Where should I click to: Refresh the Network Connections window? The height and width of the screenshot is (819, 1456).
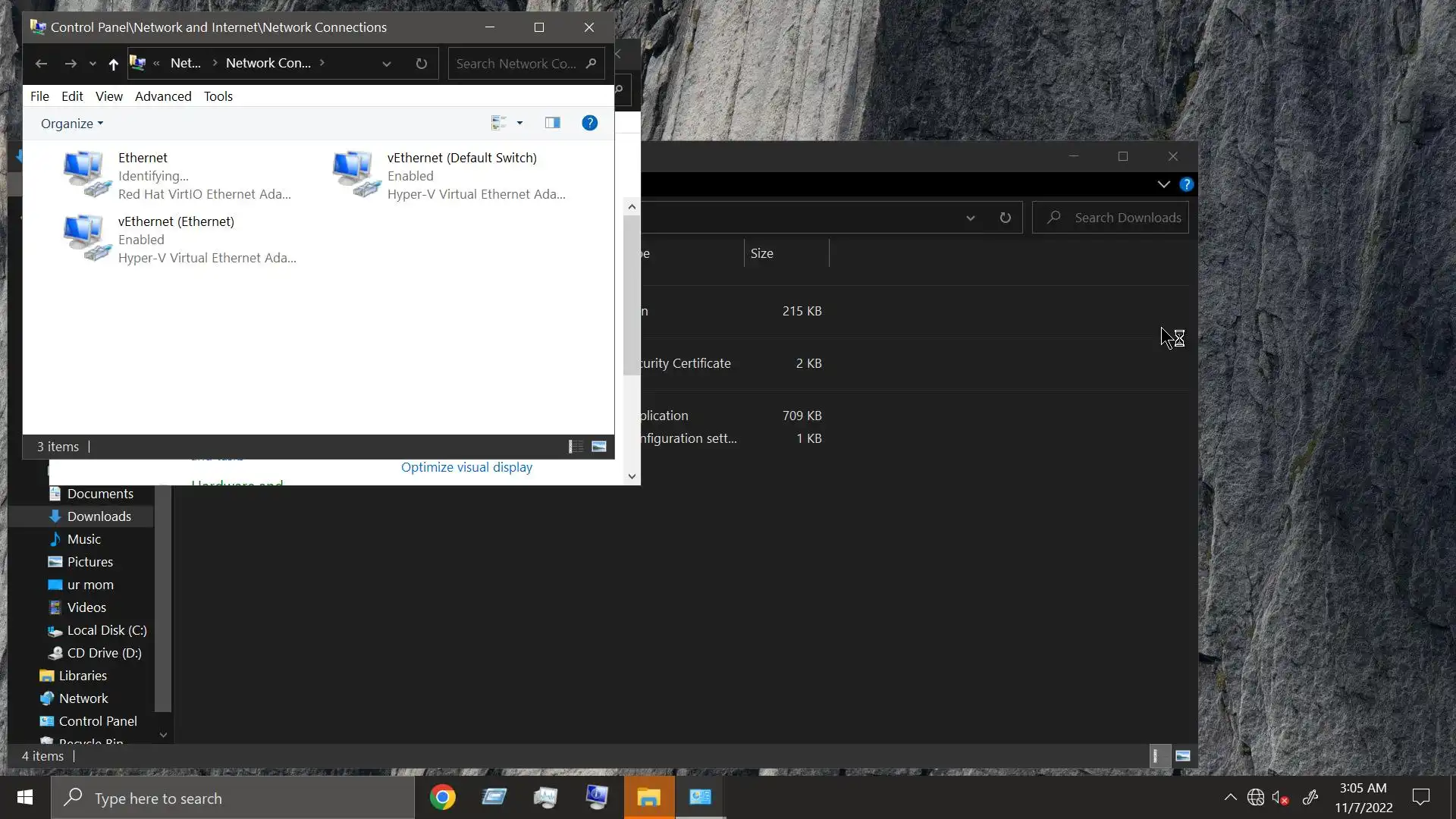pyautogui.click(x=422, y=64)
